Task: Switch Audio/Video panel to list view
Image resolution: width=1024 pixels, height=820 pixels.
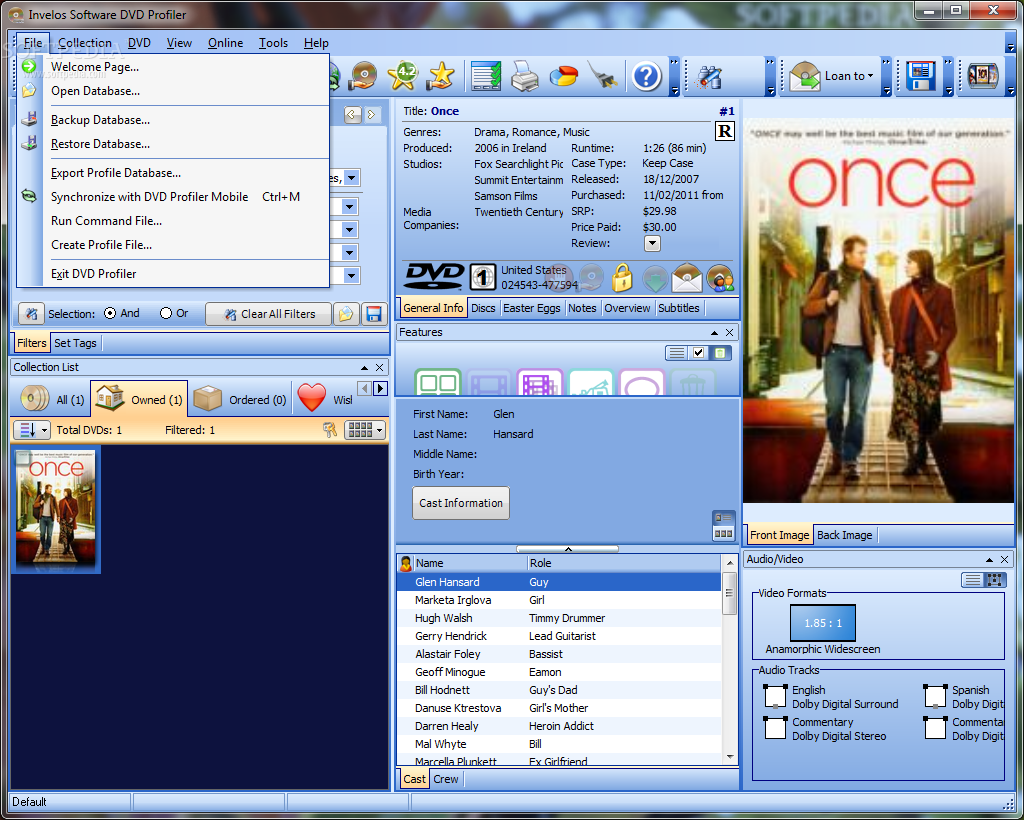Action: point(972,580)
